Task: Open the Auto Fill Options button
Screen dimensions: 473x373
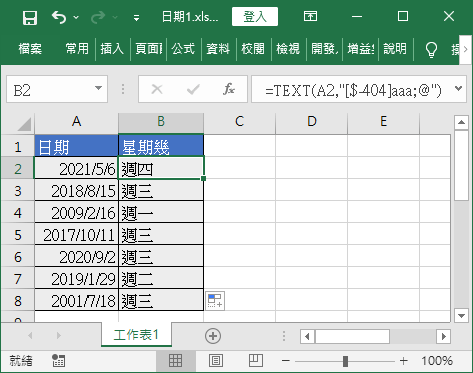Action: [x=215, y=301]
